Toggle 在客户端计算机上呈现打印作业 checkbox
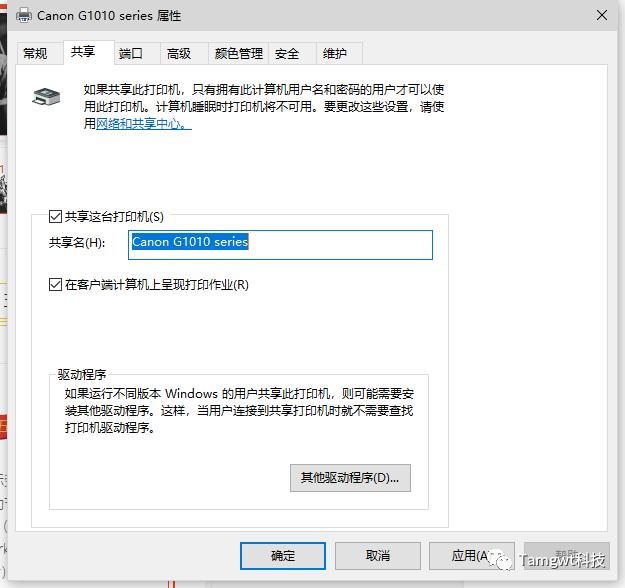This screenshot has height=588, width=625. click(x=55, y=285)
